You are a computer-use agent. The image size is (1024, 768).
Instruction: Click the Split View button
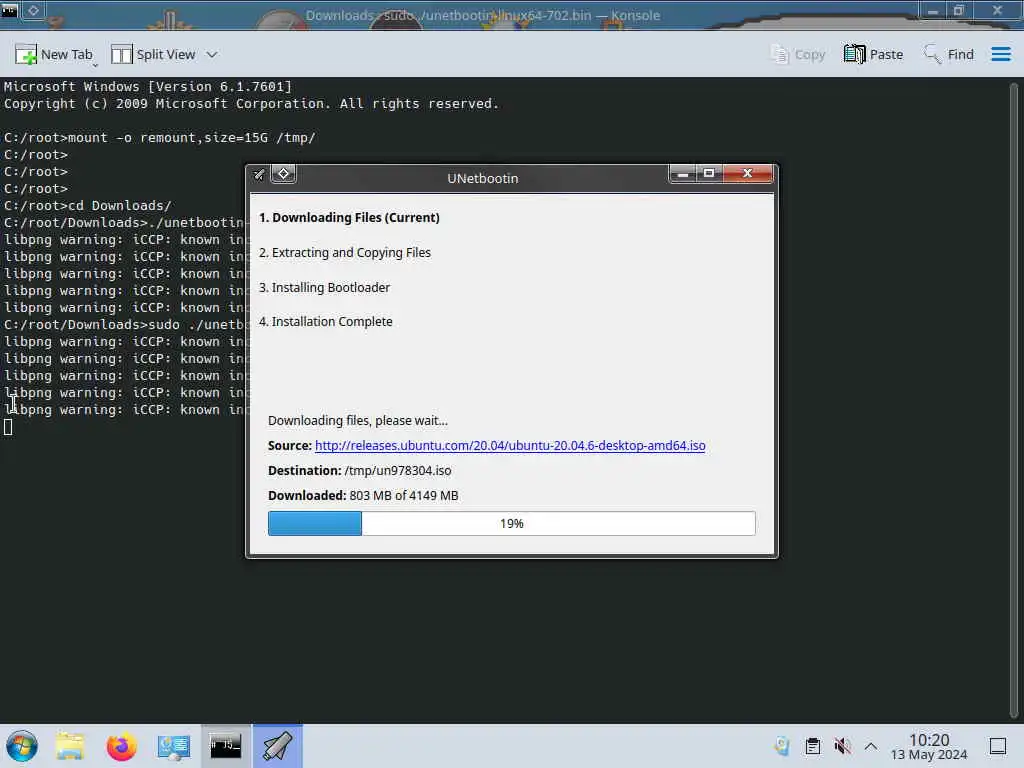point(153,54)
